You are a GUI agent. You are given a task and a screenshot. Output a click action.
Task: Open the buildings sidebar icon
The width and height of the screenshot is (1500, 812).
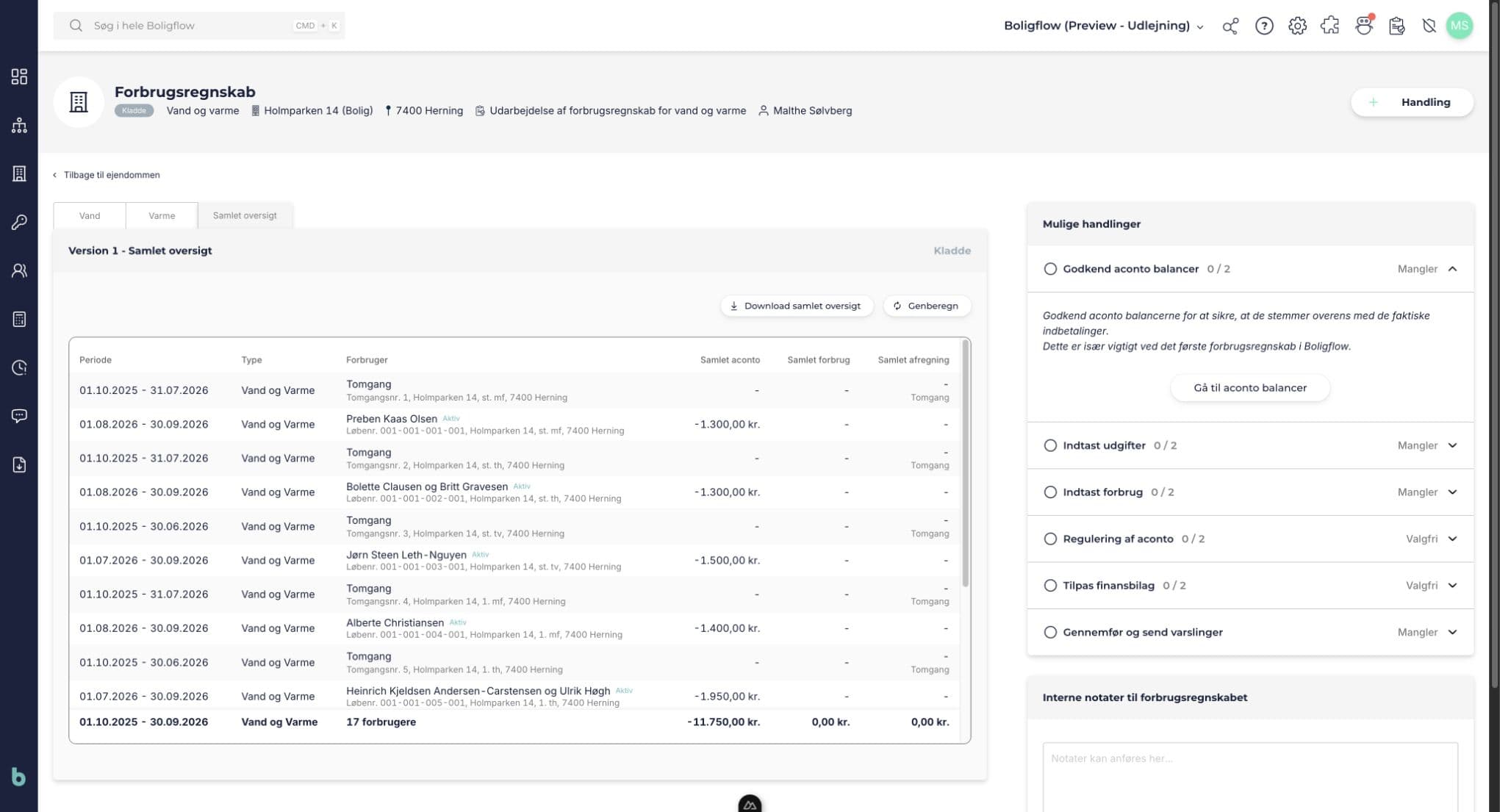19,173
